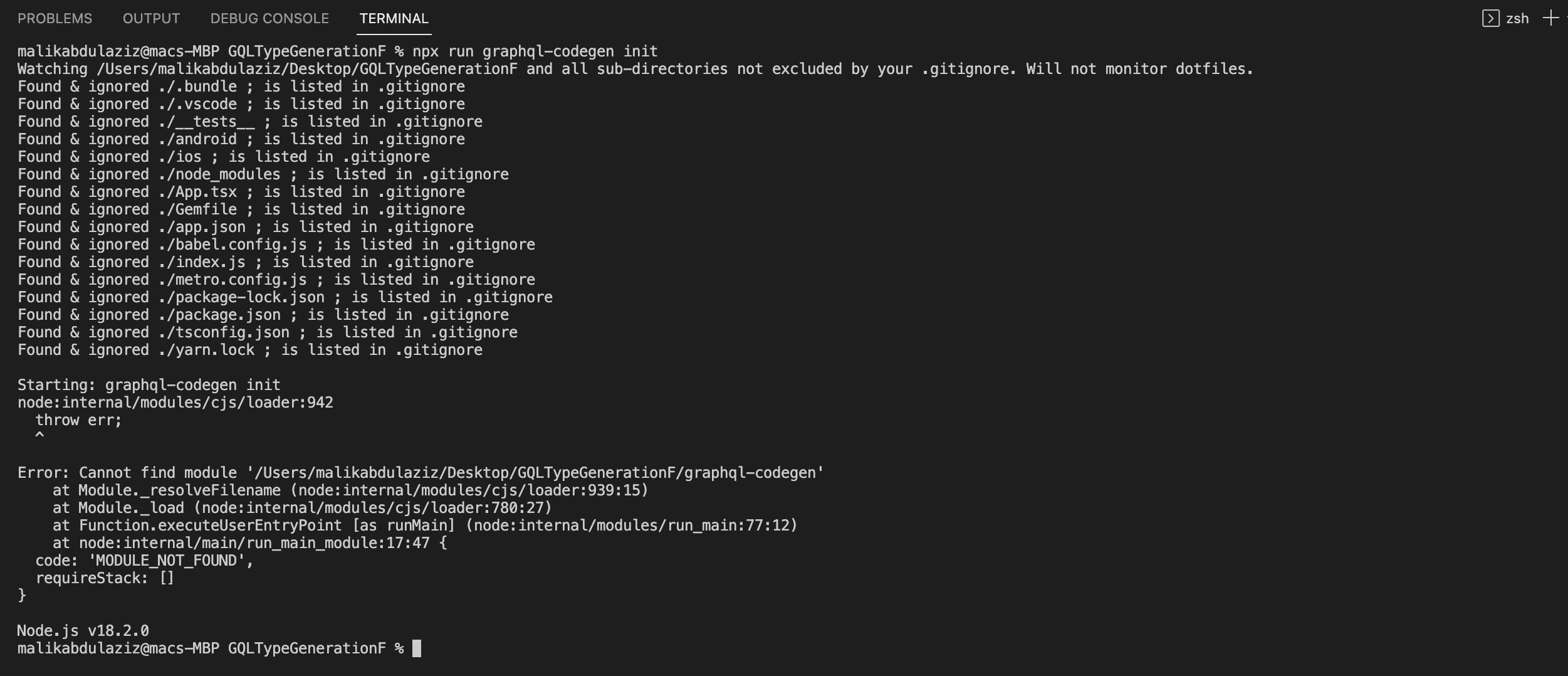Click the ./node_modules ignored path

coord(219,174)
